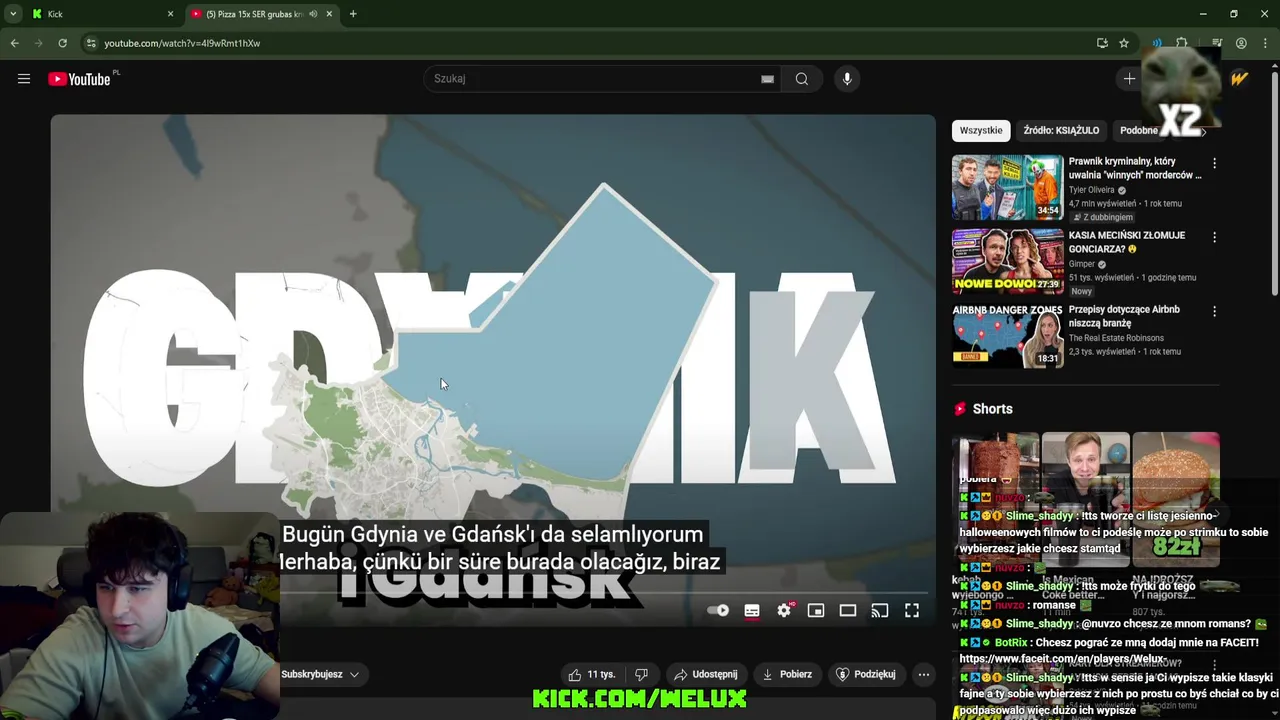Screen dimensions: 1280x720
Task: Open faceit link in chat
Action: (x=1062, y=659)
